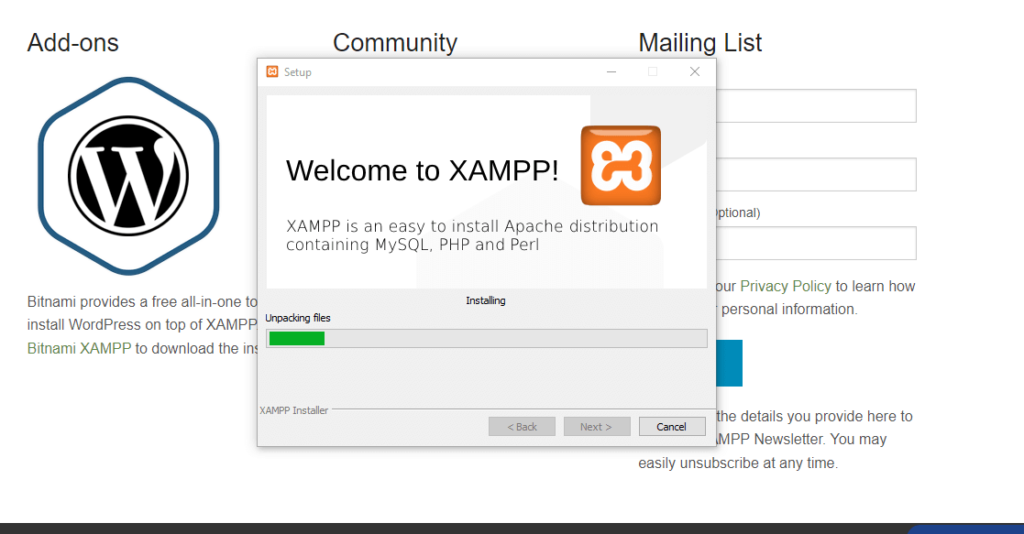Screen dimensions: 1024x534
Task: Click the installation progress bar
Action: tap(487, 338)
